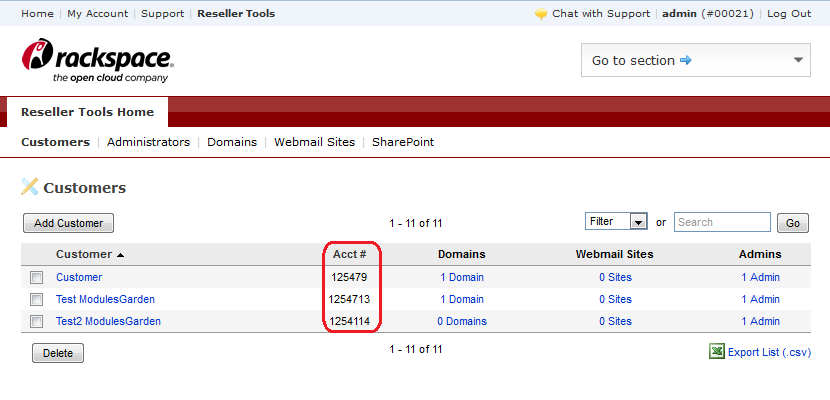Open 1 Domain link for Test ModulesGarden
The height and width of the screenshot is (400, 830).
462,299
